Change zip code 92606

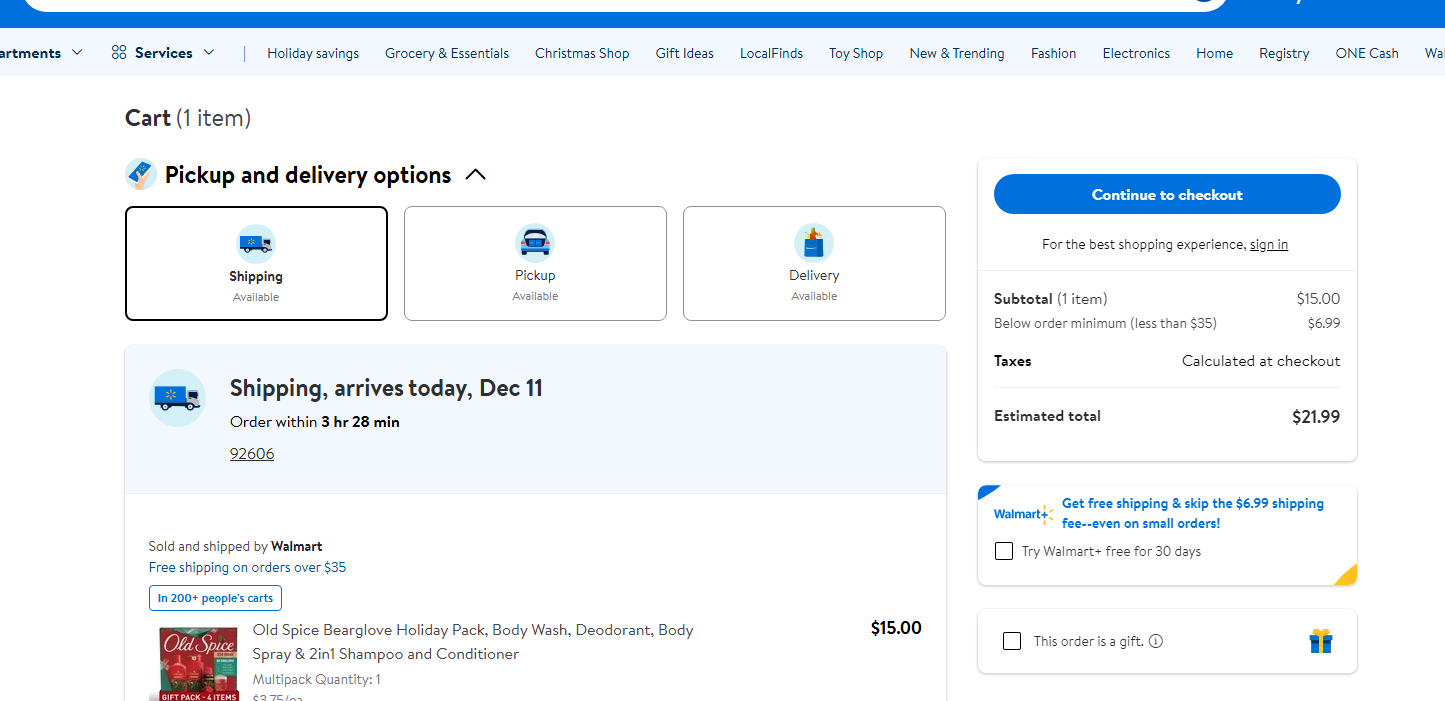(252, 454)
